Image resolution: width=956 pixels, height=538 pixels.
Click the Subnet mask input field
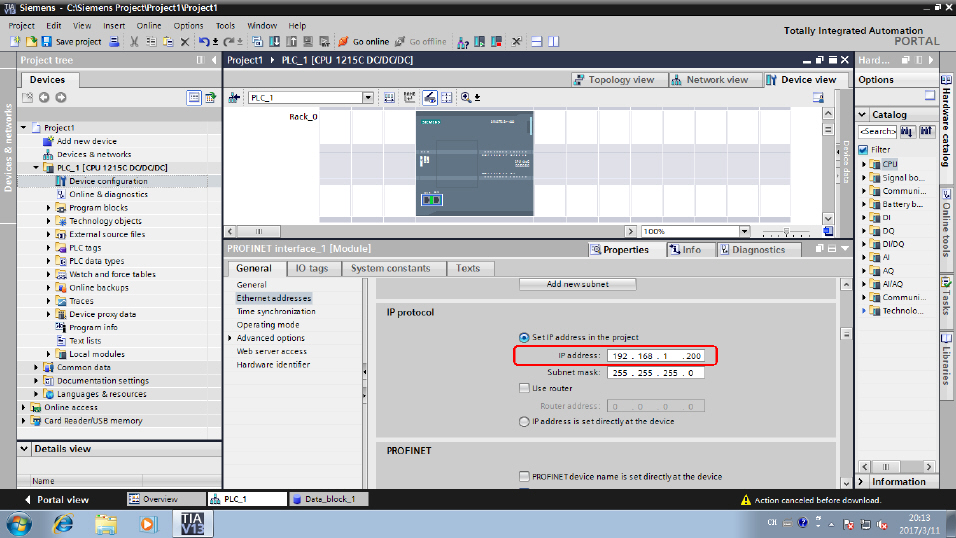(x=655, y=373)
